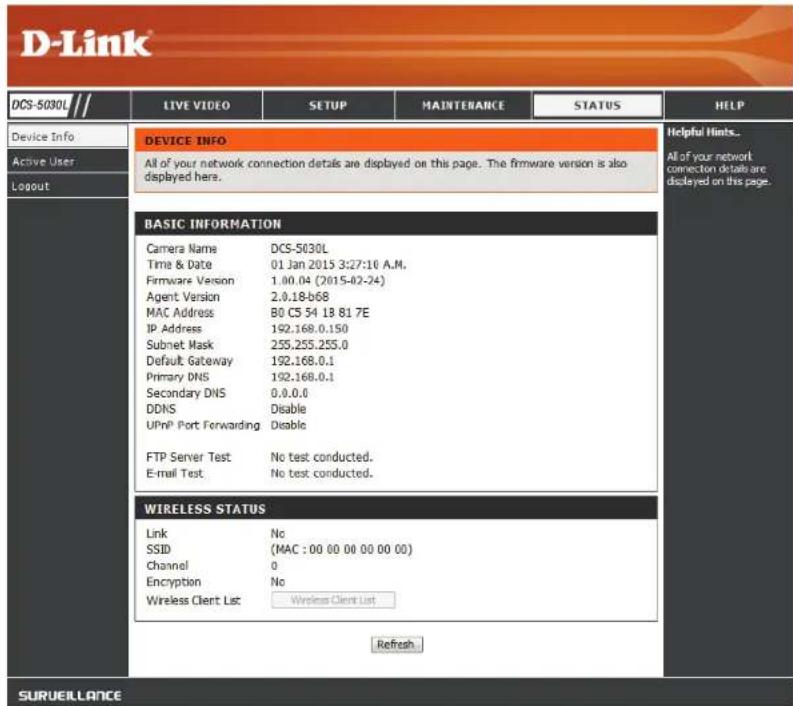Click the Time & Date label

(x=179, y=264)
